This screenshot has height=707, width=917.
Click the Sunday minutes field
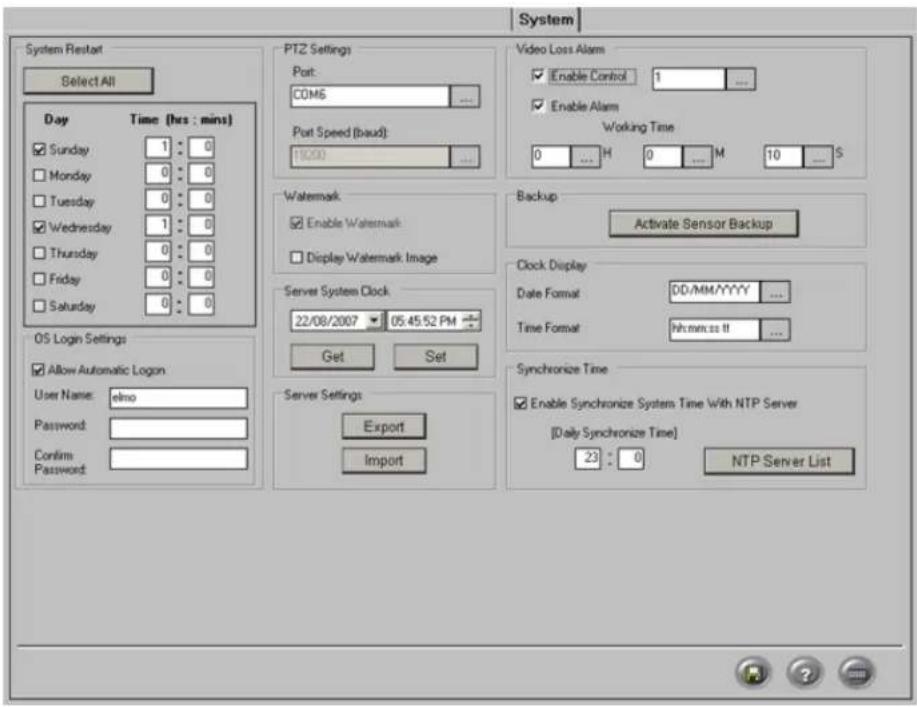click(201, 147)
